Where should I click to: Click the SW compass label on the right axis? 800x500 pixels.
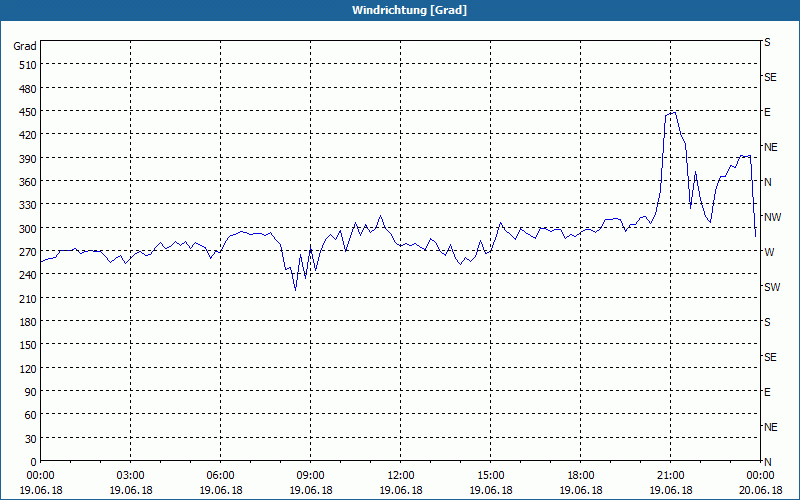tap(772, 287)
